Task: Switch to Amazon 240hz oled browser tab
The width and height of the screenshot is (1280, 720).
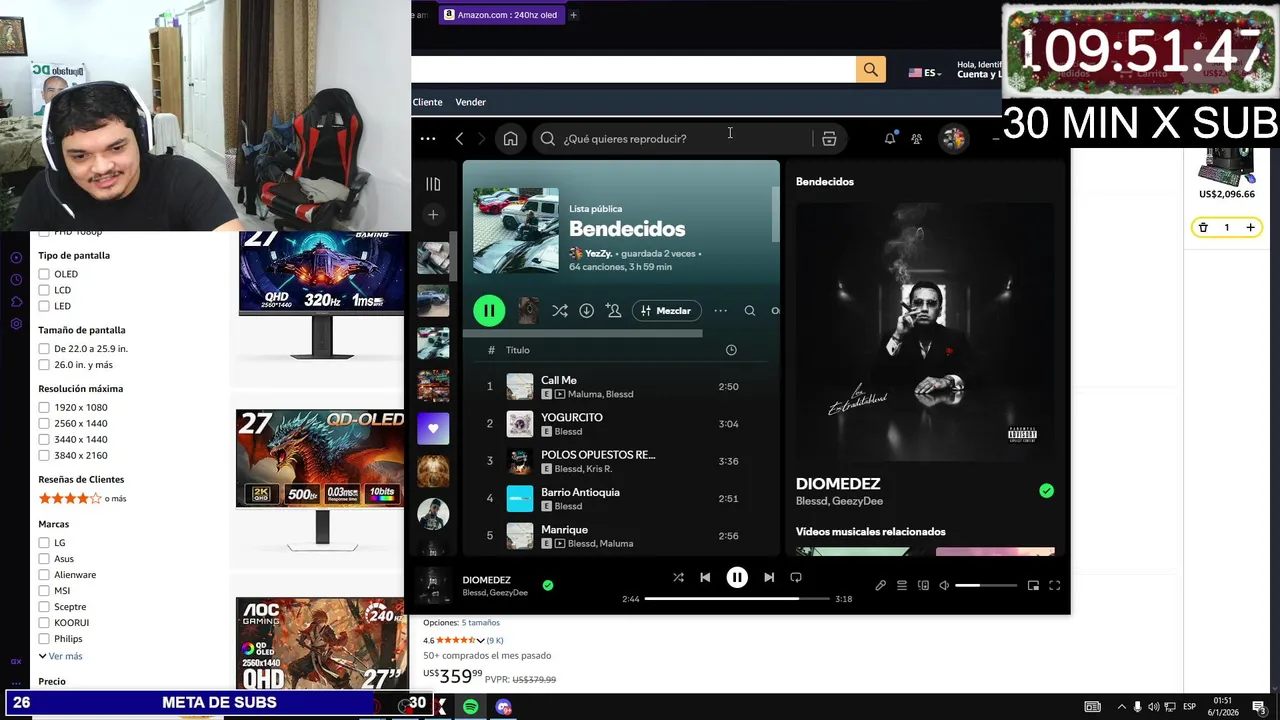Action: click(x=501, y=15)
